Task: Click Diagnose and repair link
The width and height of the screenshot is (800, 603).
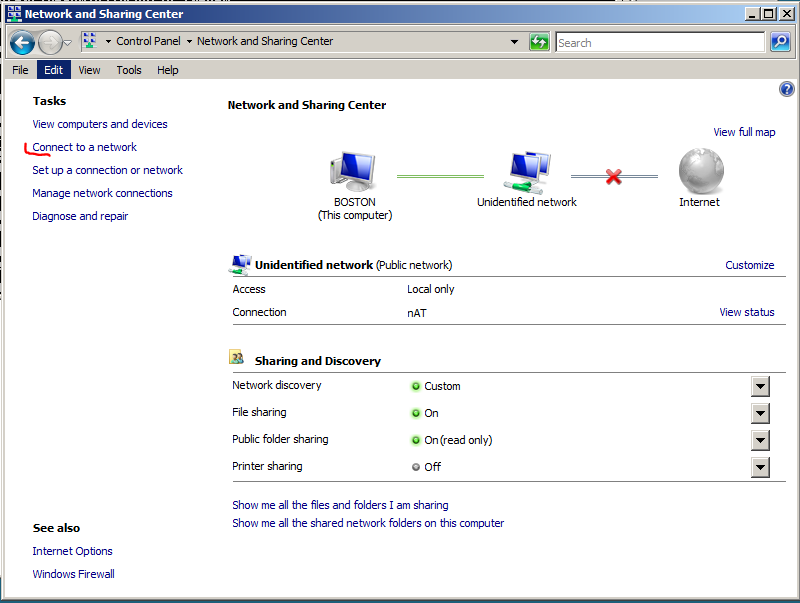Action: coord(80,216)
